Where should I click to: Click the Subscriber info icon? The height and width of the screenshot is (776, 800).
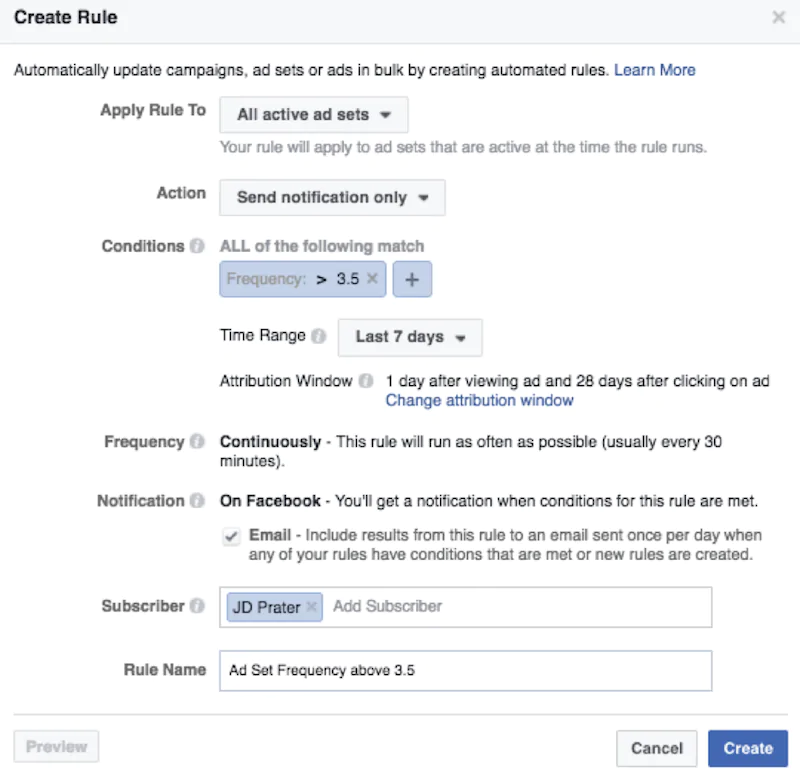coord(199,606)
